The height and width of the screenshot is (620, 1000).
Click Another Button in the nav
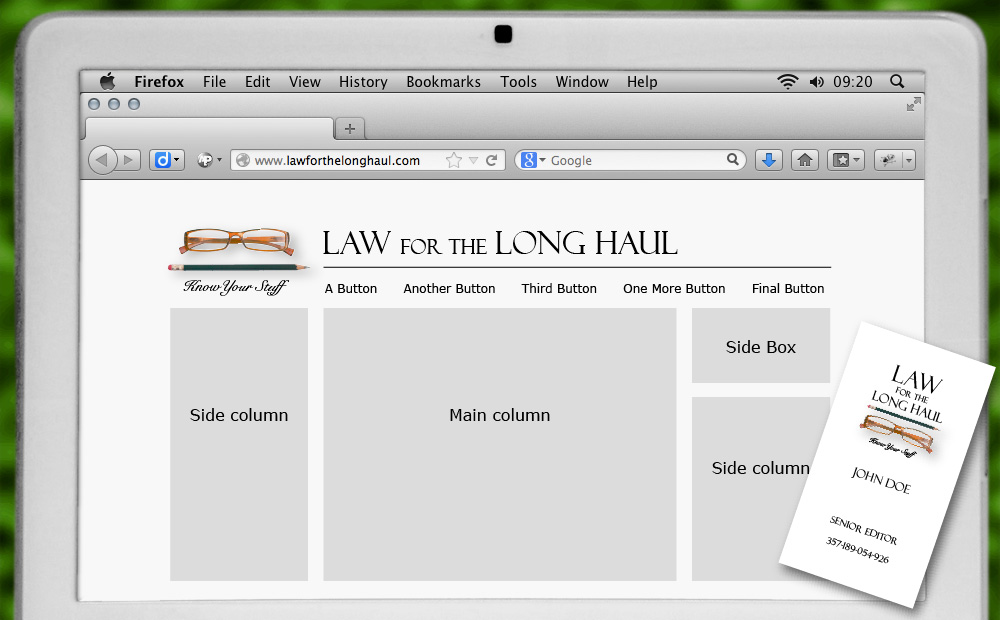pyautogui.click(x=449, y=288)
